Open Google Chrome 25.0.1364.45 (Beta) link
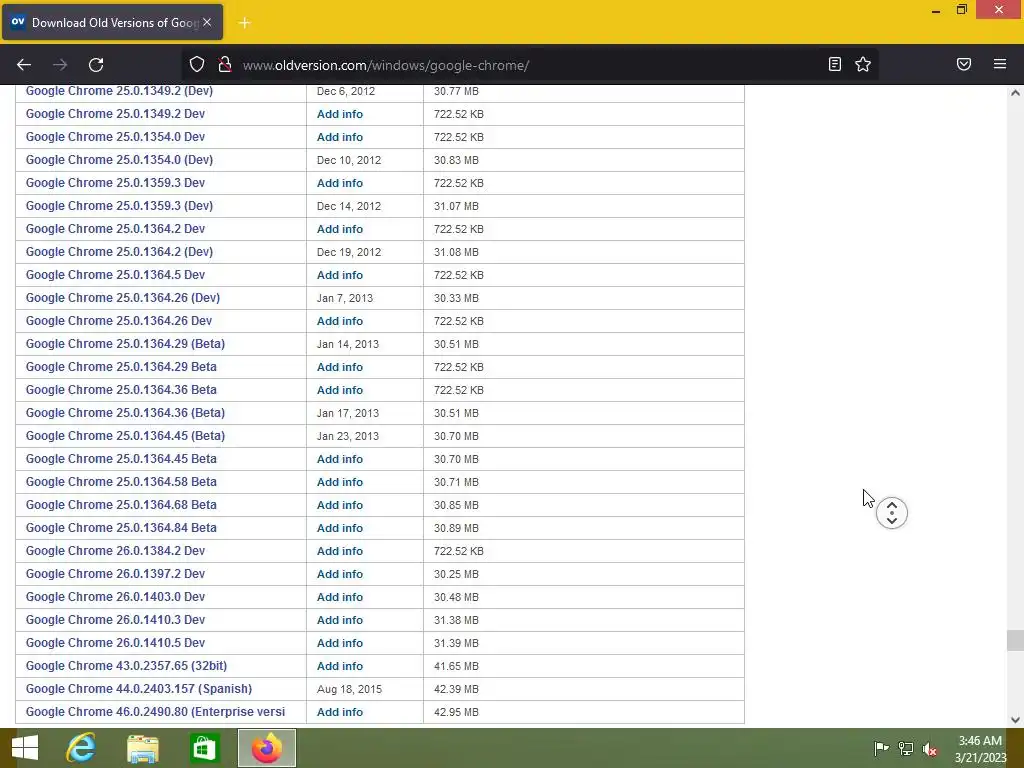1024x768 pixels. click(125, 436)
